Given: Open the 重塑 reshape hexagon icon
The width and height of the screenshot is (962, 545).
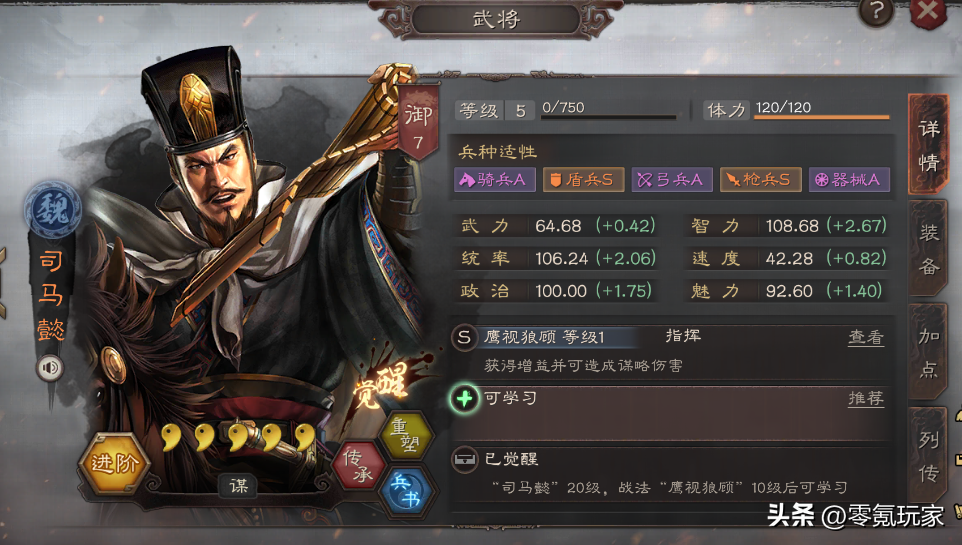Looking at the screenshot, I should pyautogui.click(x=405, y=435).
